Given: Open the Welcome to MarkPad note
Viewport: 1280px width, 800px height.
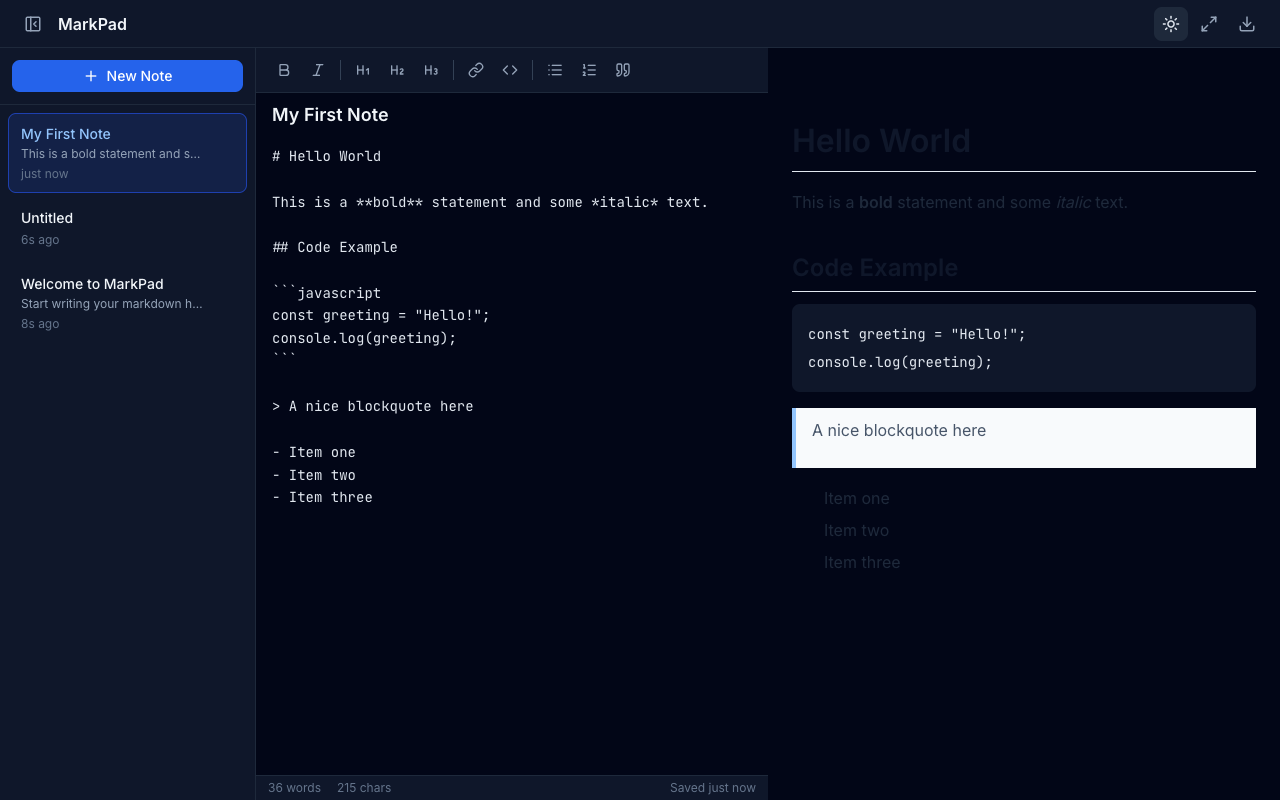Looking at the screenshot, I should tap(127, 302).
